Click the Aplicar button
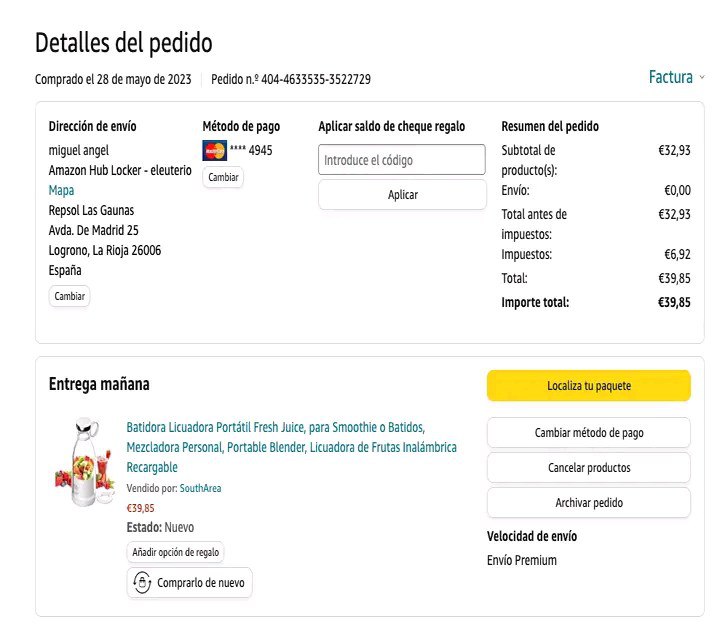The height and width of the screenshot is (632, 720). pyautogui.click(x=402, y=195)
